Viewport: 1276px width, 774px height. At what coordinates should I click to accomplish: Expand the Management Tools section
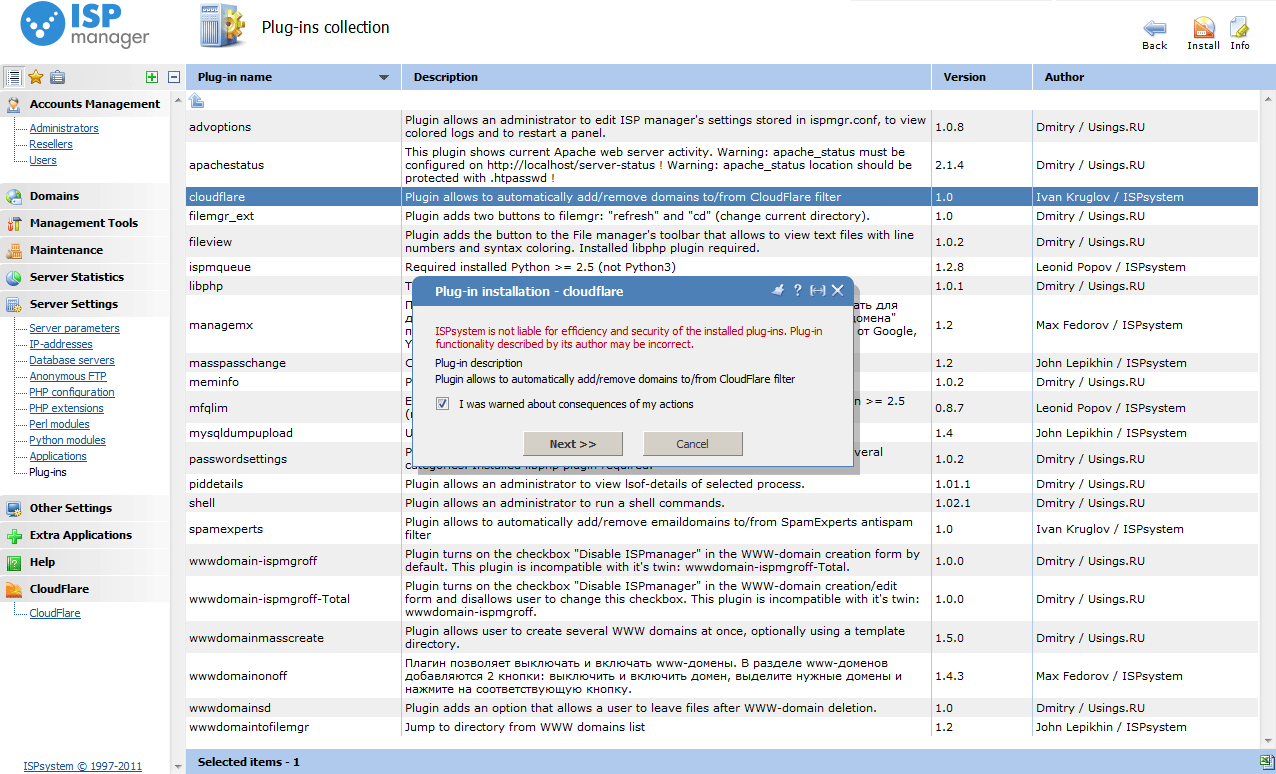tap(85, 223)
